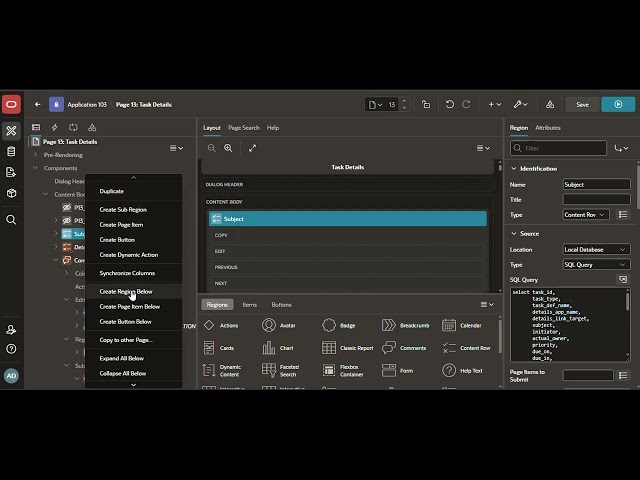The height and width of the screenshot is (480, 640).
Task: Open the Location Local Database dropdown
Action: pos(596,249)
